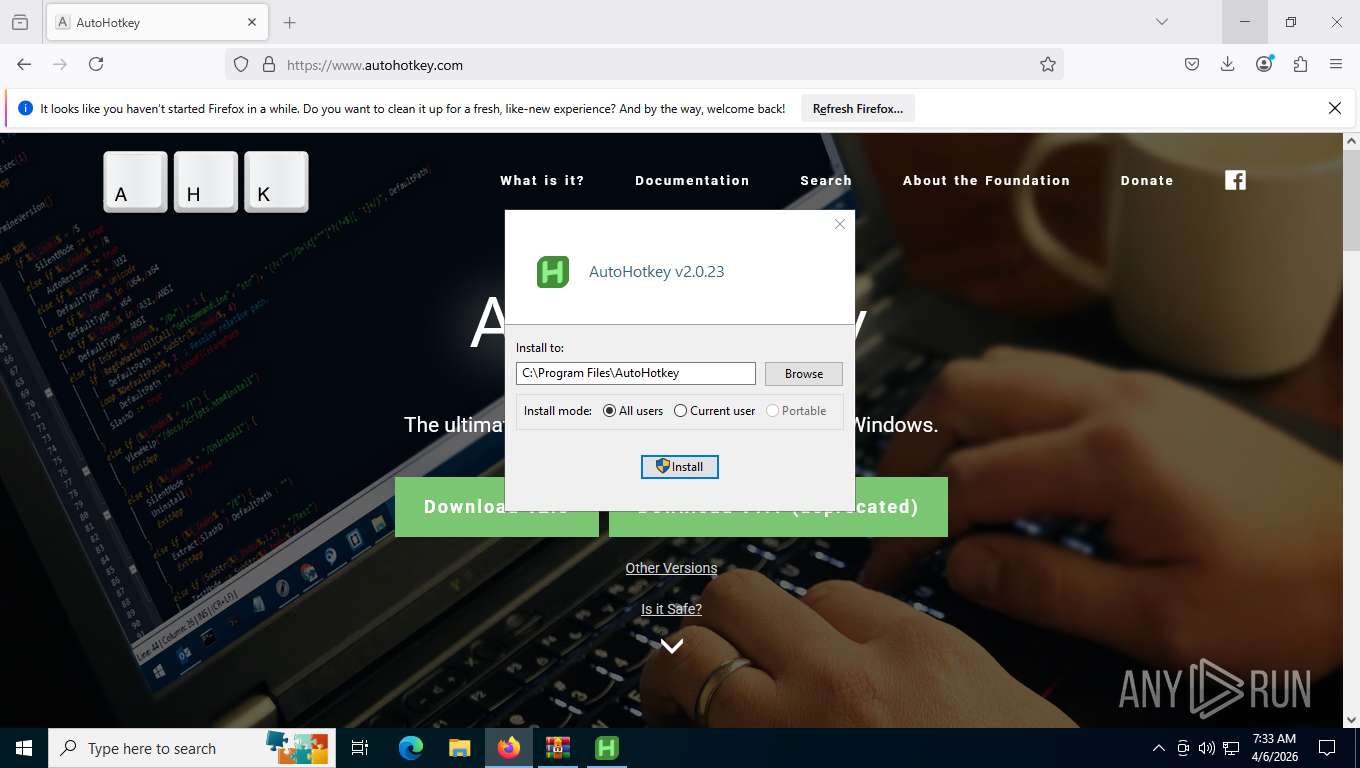The image size is (1360, 768).
Task: Open About the Foundation menu item
Action: pyautogui.click(x=986, y=181)
